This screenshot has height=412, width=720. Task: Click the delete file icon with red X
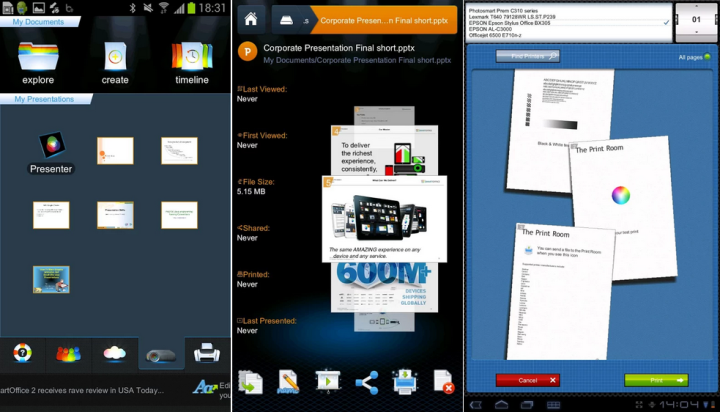tap(443, 381)
